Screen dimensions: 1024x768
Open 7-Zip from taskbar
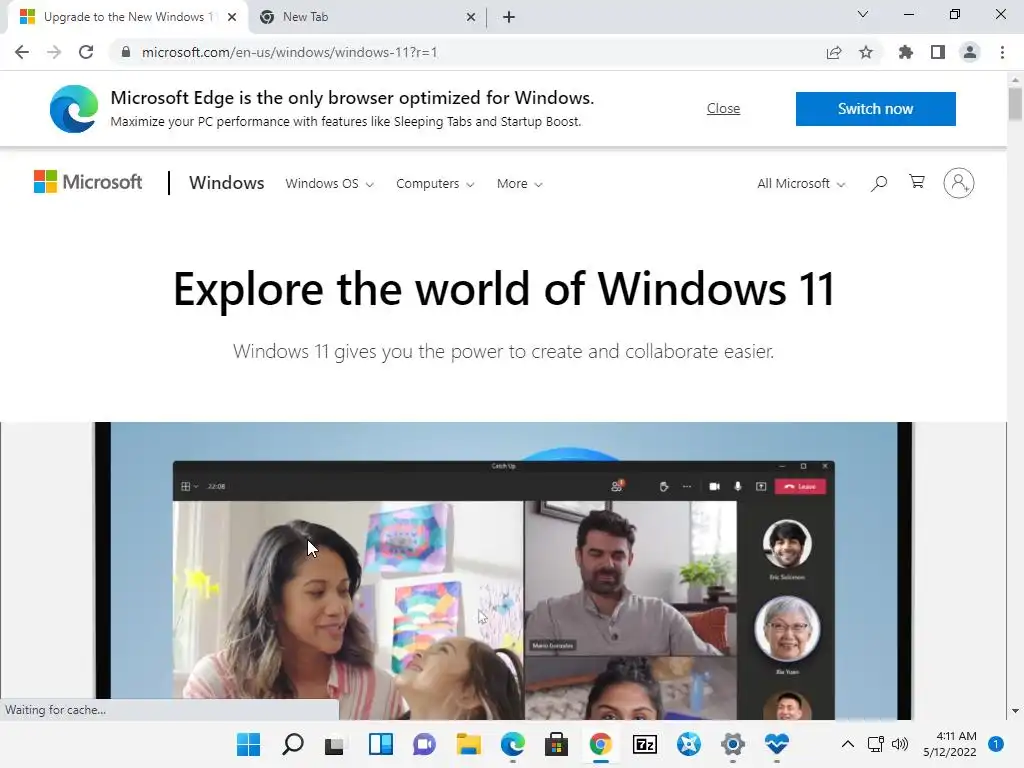coord(645,744)
